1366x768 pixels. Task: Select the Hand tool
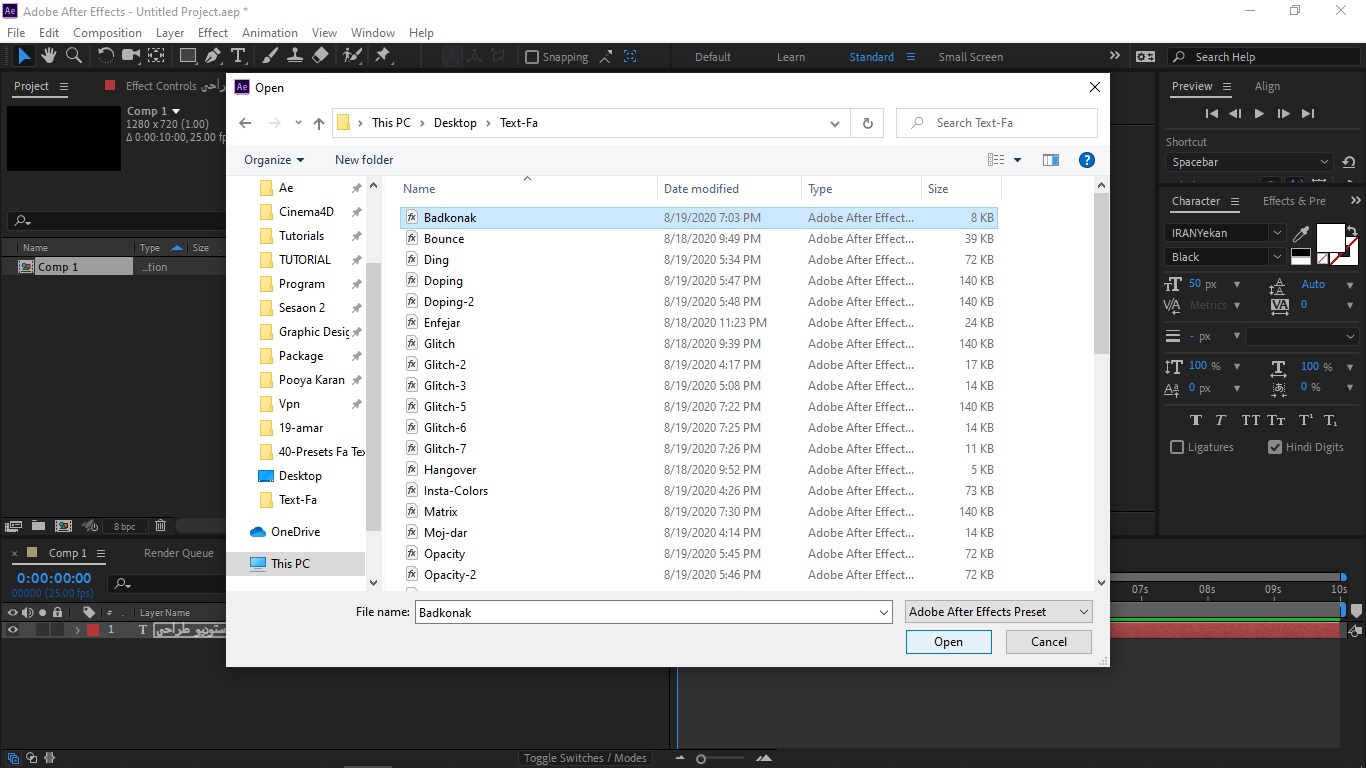(49, 56)
